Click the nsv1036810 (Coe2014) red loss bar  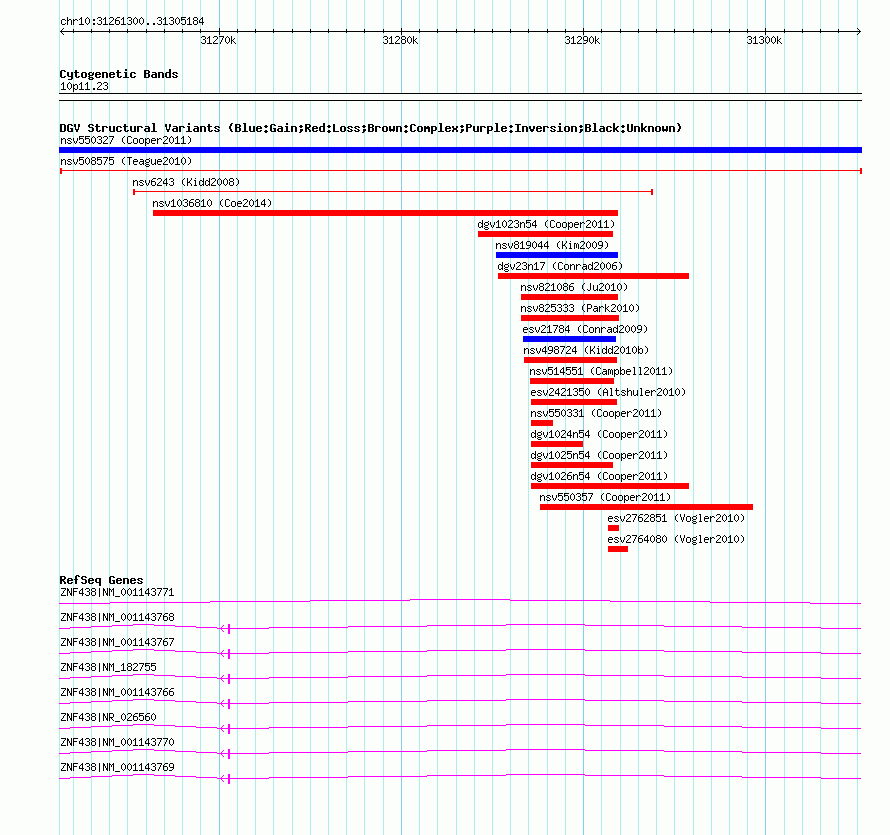[x=385, y=213]
